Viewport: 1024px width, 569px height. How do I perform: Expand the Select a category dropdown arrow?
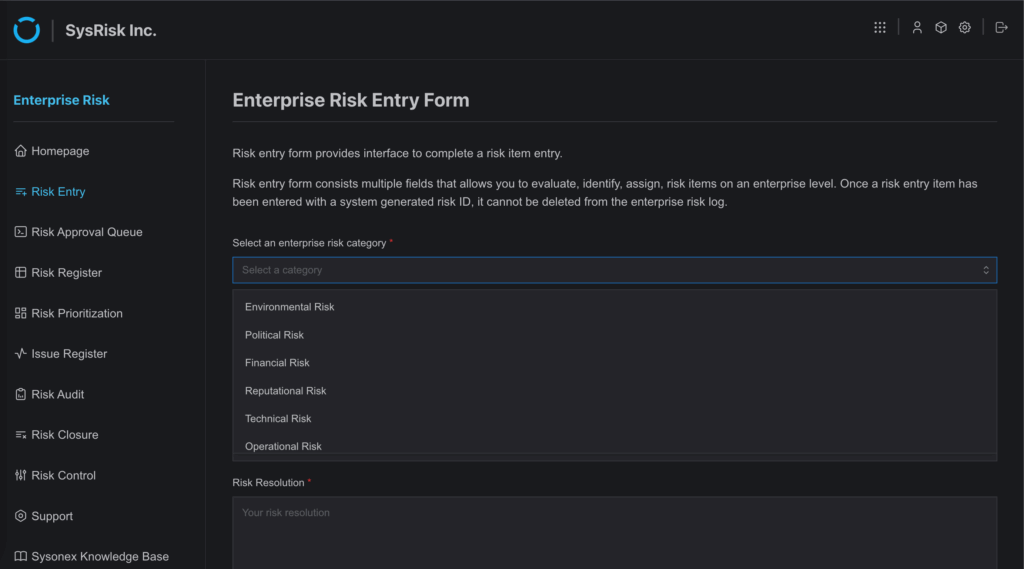[985, 270]
